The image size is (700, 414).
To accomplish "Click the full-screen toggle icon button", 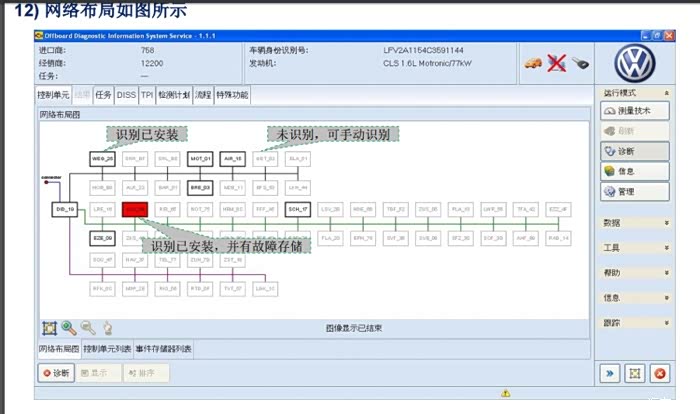I will coord(635,373).
